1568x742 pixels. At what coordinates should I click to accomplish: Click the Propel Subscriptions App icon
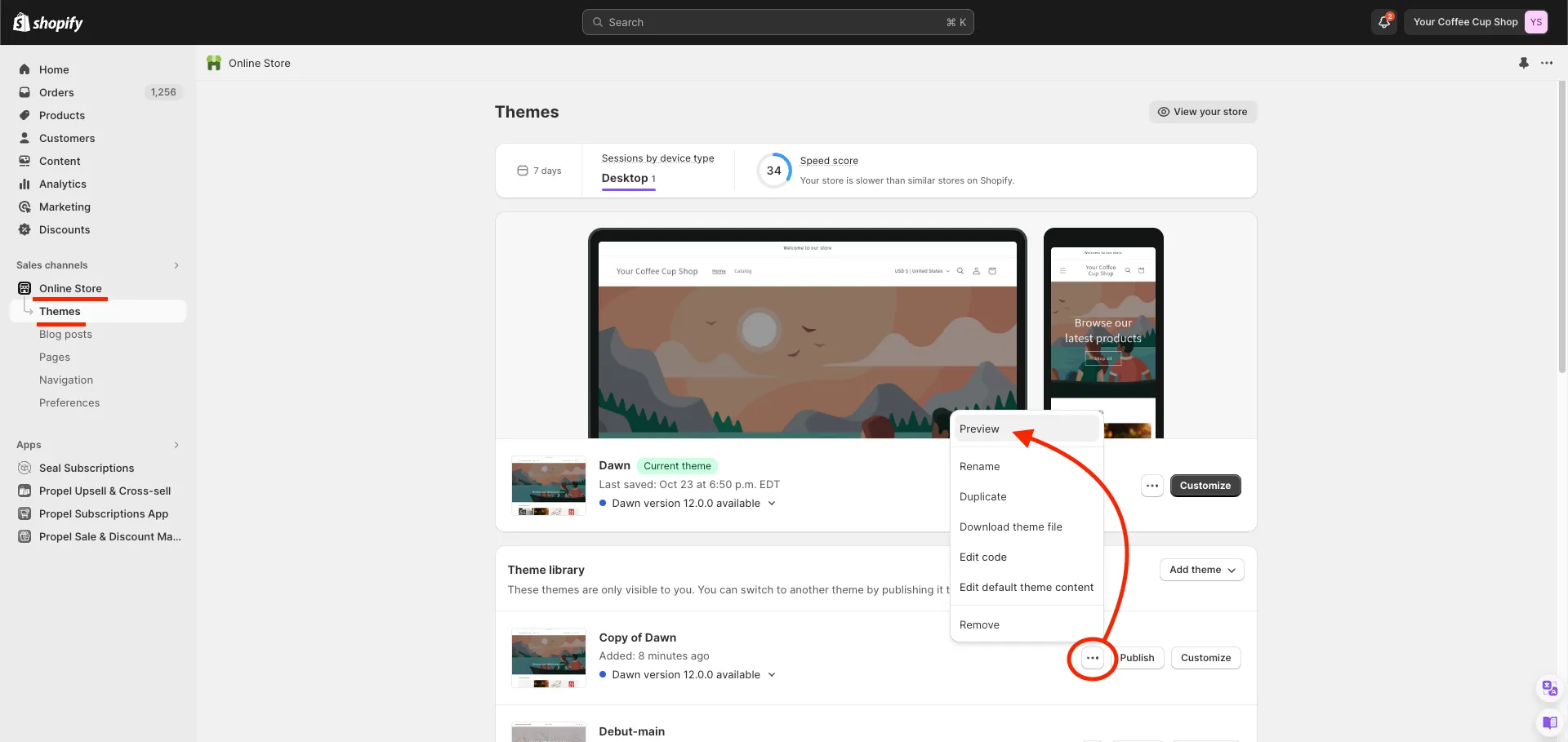pyautogui.click(x=24, y=513)
